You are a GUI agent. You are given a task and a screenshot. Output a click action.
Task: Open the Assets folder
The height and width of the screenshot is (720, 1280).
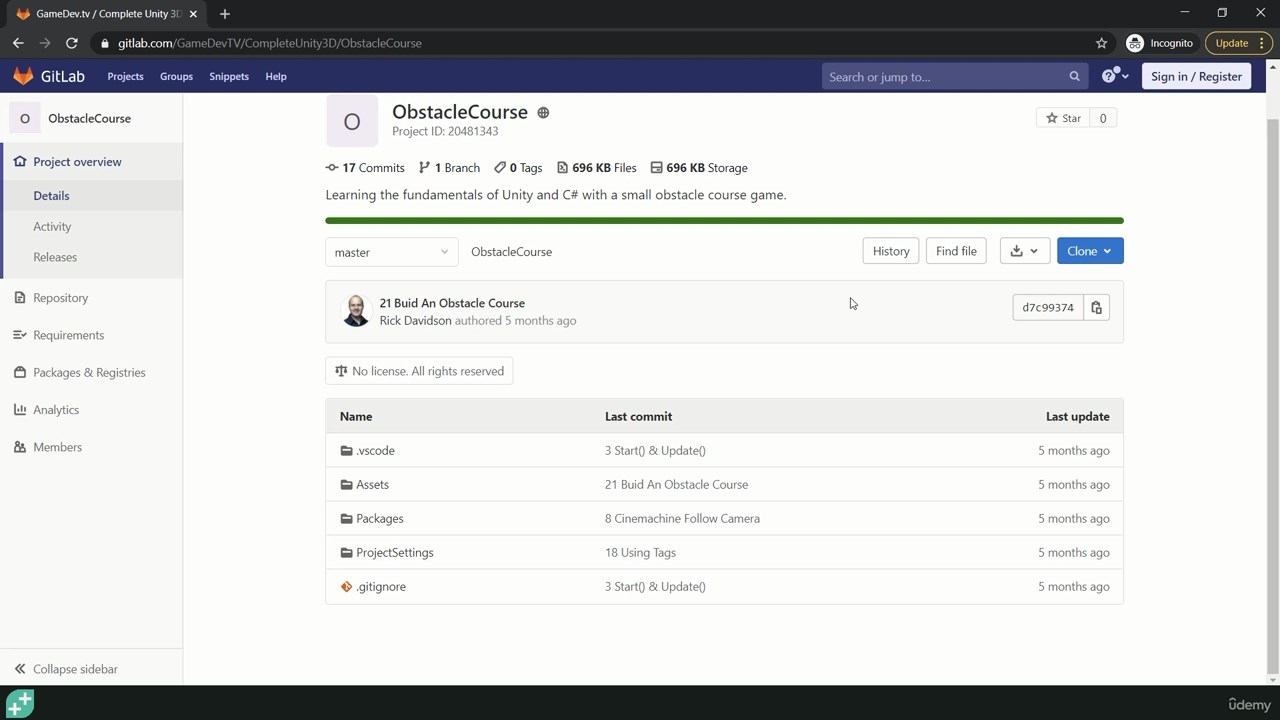[372, 484]
